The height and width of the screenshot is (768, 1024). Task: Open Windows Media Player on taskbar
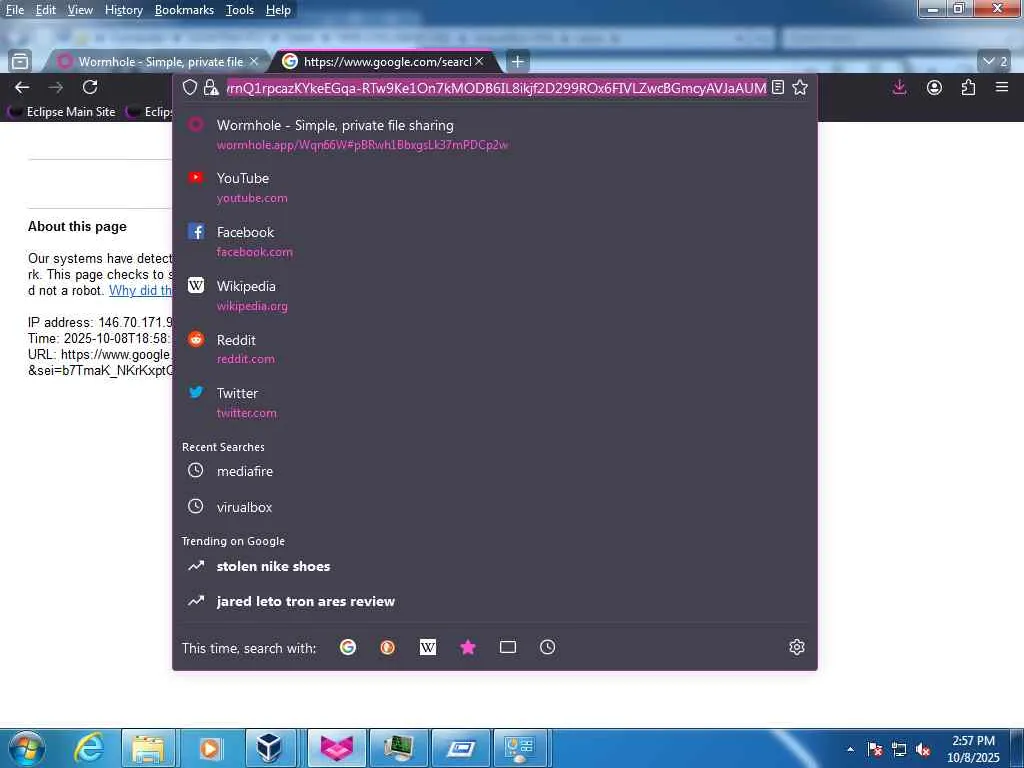(210, 748)
